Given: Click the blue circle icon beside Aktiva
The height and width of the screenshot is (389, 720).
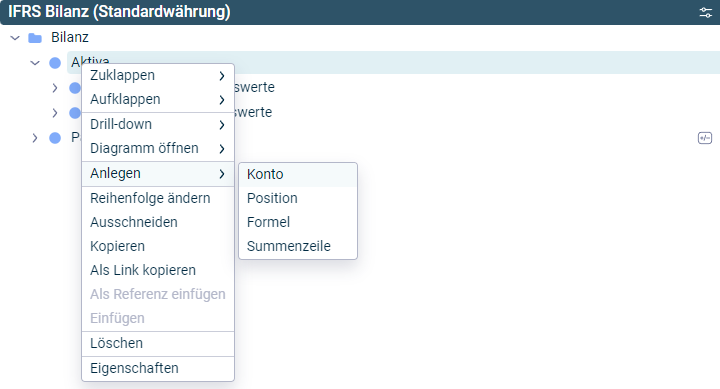Looking at the screenshot, I should point(55,63).
